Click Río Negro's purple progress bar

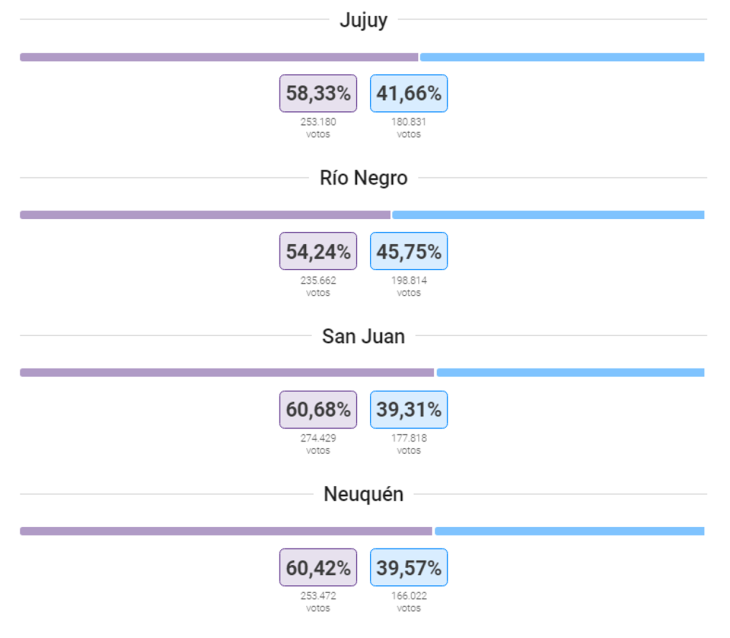pyautogui.click(x=205, y=215)
